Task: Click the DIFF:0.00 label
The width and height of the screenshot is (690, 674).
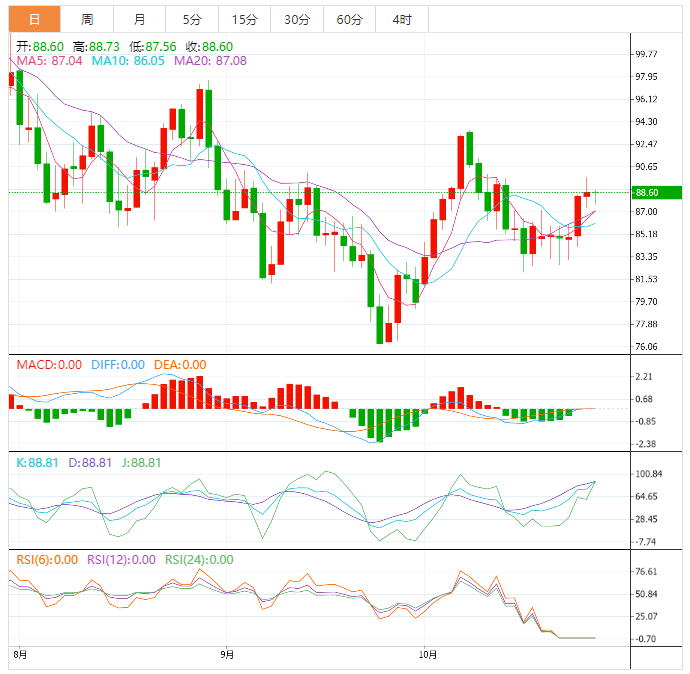Action: click(118, 365)
